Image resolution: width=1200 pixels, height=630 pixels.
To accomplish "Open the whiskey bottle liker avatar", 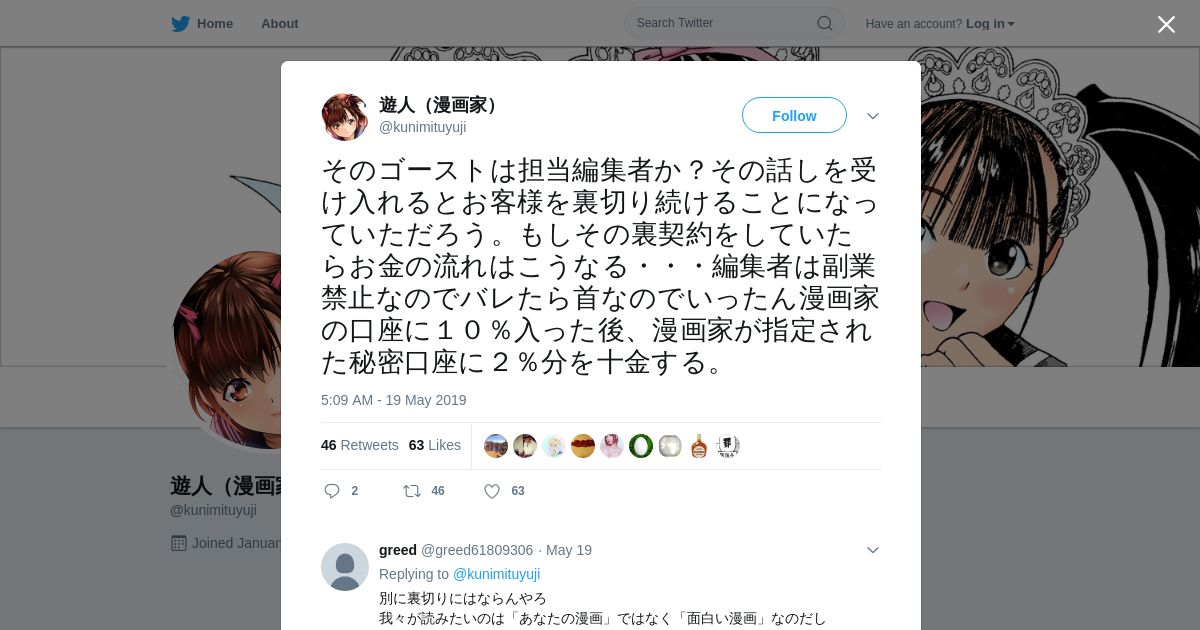I will [x=699, y=446].
